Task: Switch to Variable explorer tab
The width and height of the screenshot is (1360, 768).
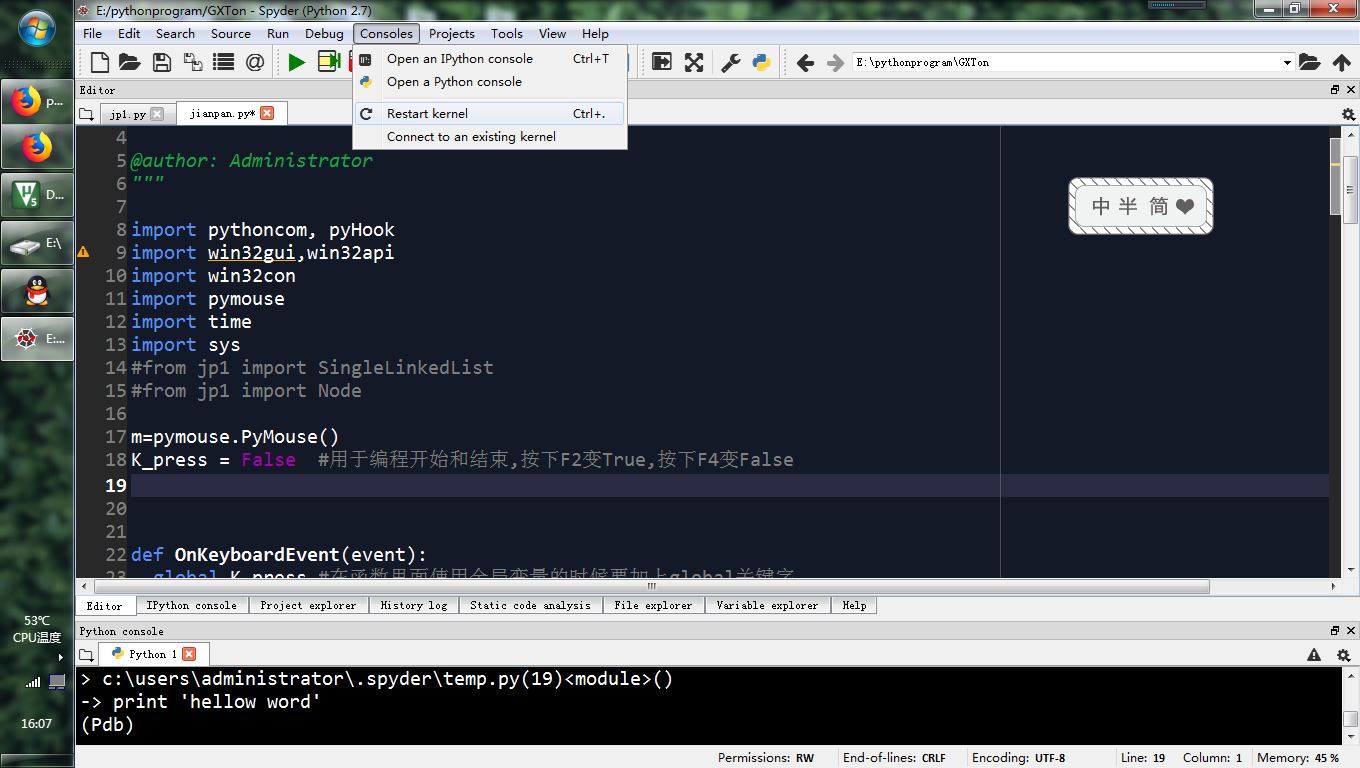Action: coord(767,605)
